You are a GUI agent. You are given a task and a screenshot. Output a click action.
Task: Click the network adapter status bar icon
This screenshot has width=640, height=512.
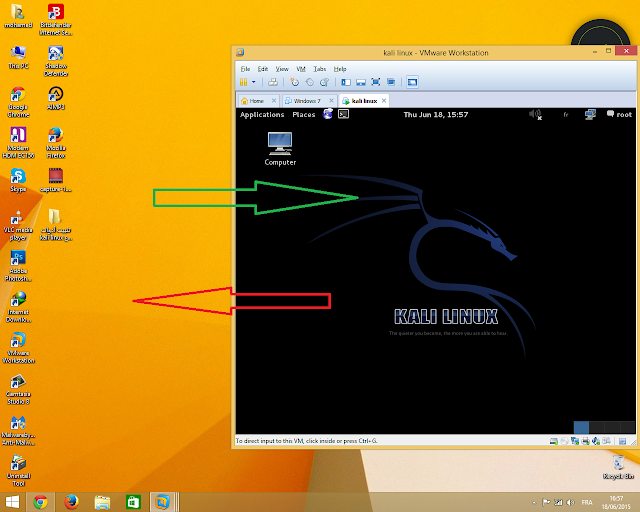point(575,441)
